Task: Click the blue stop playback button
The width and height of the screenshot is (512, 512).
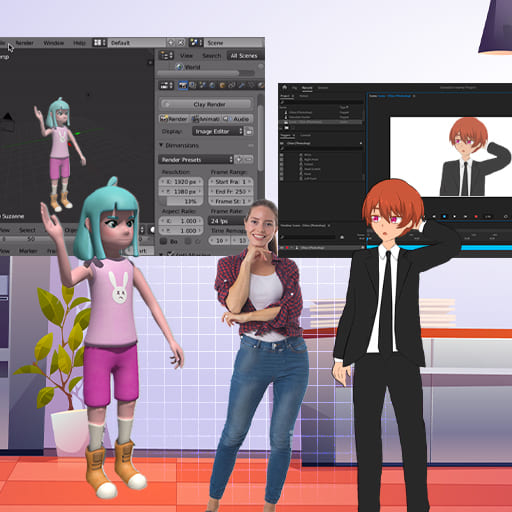Action: tap(444, 216)
